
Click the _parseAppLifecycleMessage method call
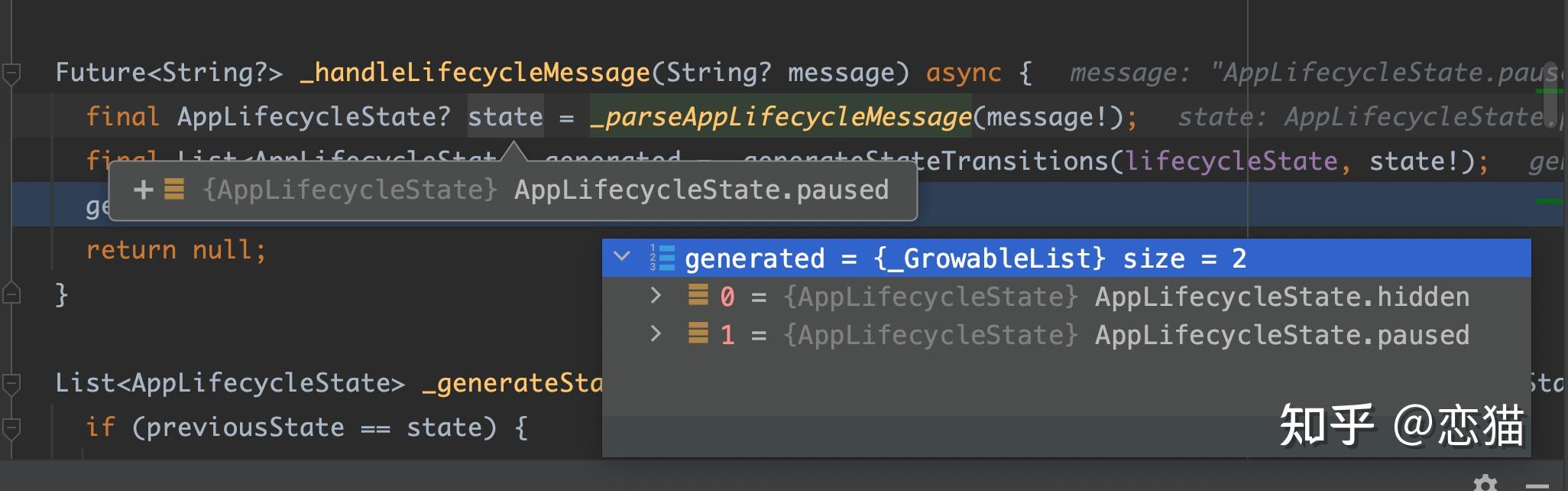pyautogui.click(x=780, y=117)
